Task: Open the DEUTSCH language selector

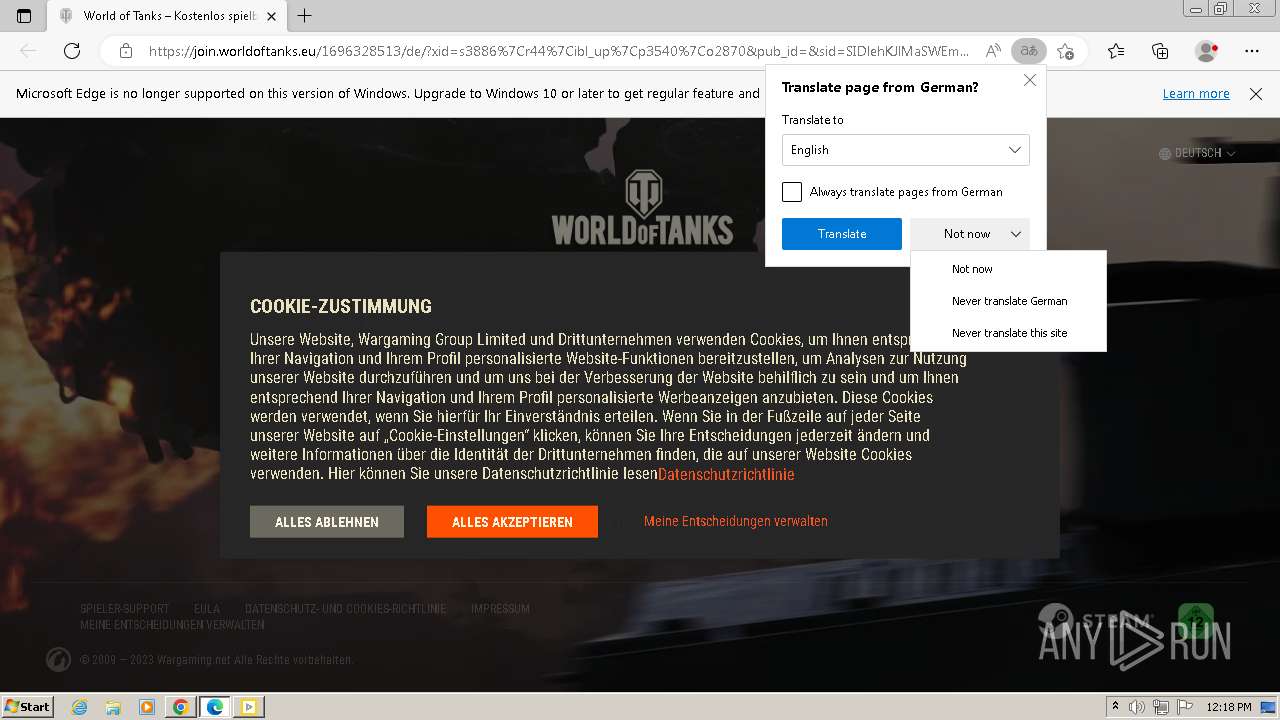Action: (1197, 153)
